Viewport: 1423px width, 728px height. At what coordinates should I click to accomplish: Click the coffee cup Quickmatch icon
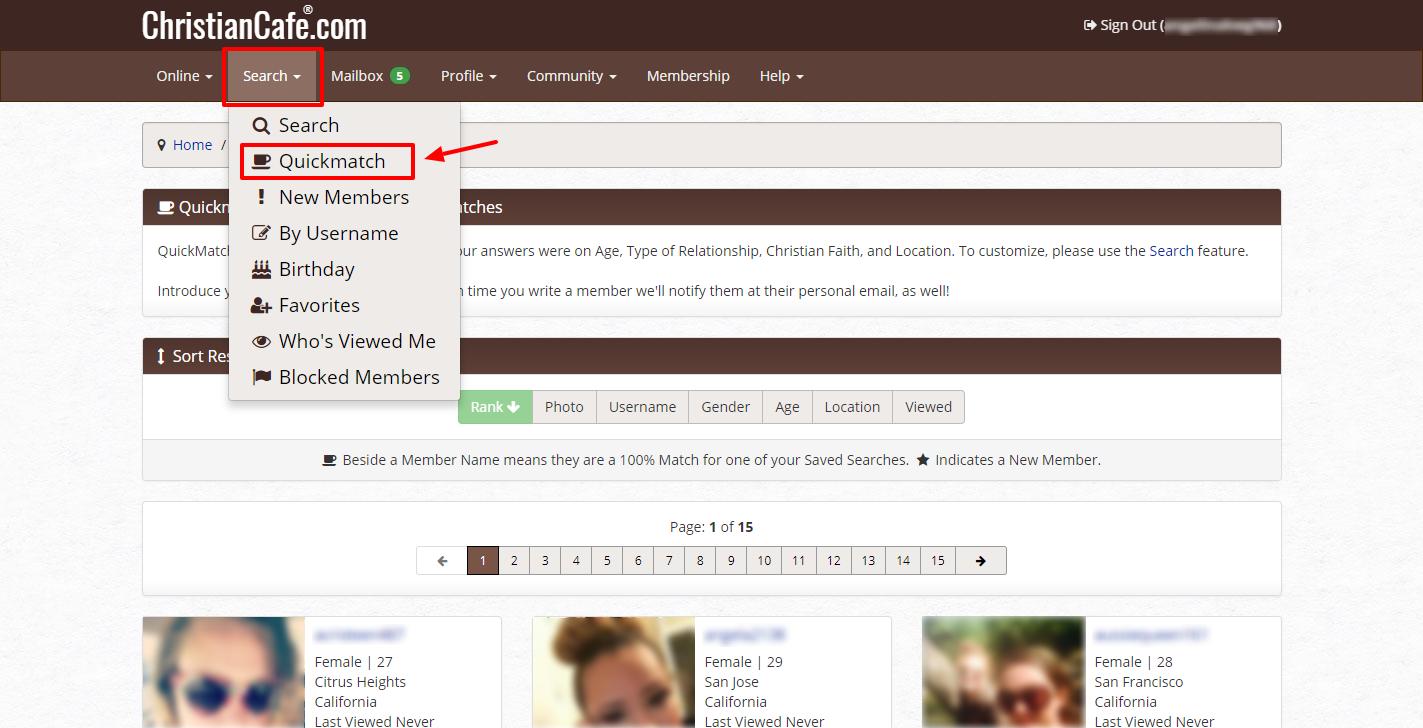tap(261, 161)
